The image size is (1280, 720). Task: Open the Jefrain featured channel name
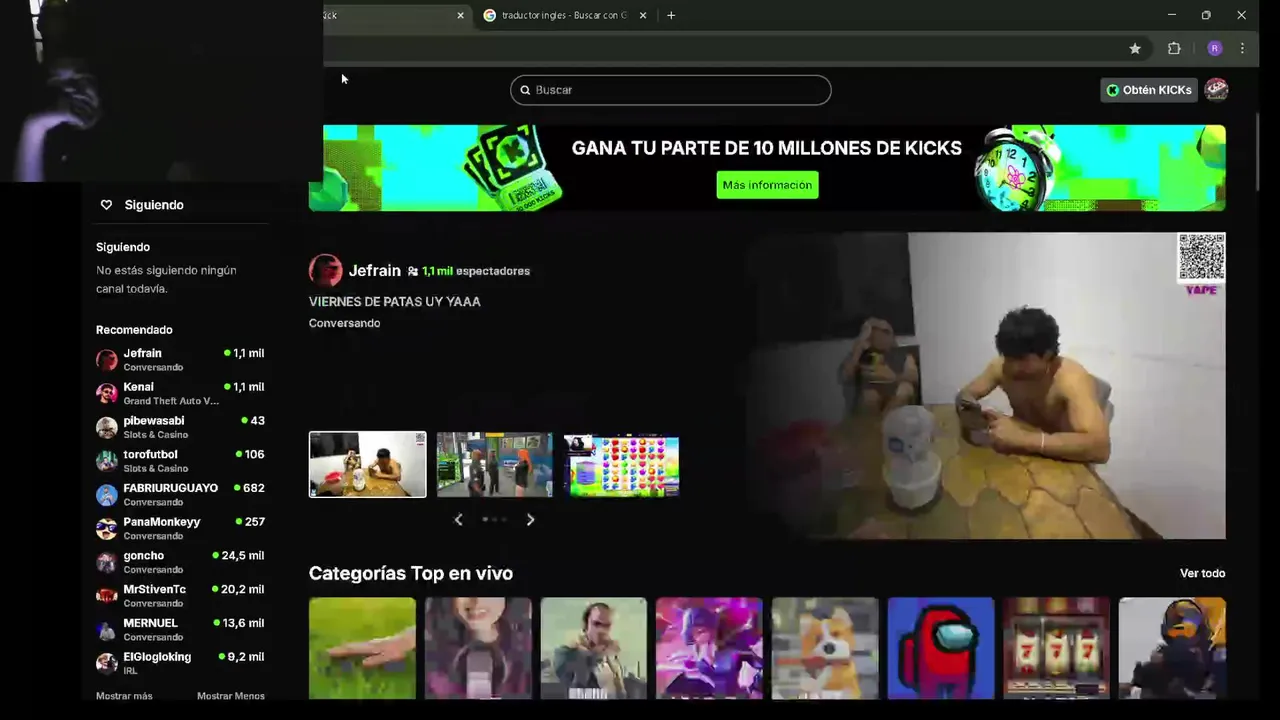[374, 271]
